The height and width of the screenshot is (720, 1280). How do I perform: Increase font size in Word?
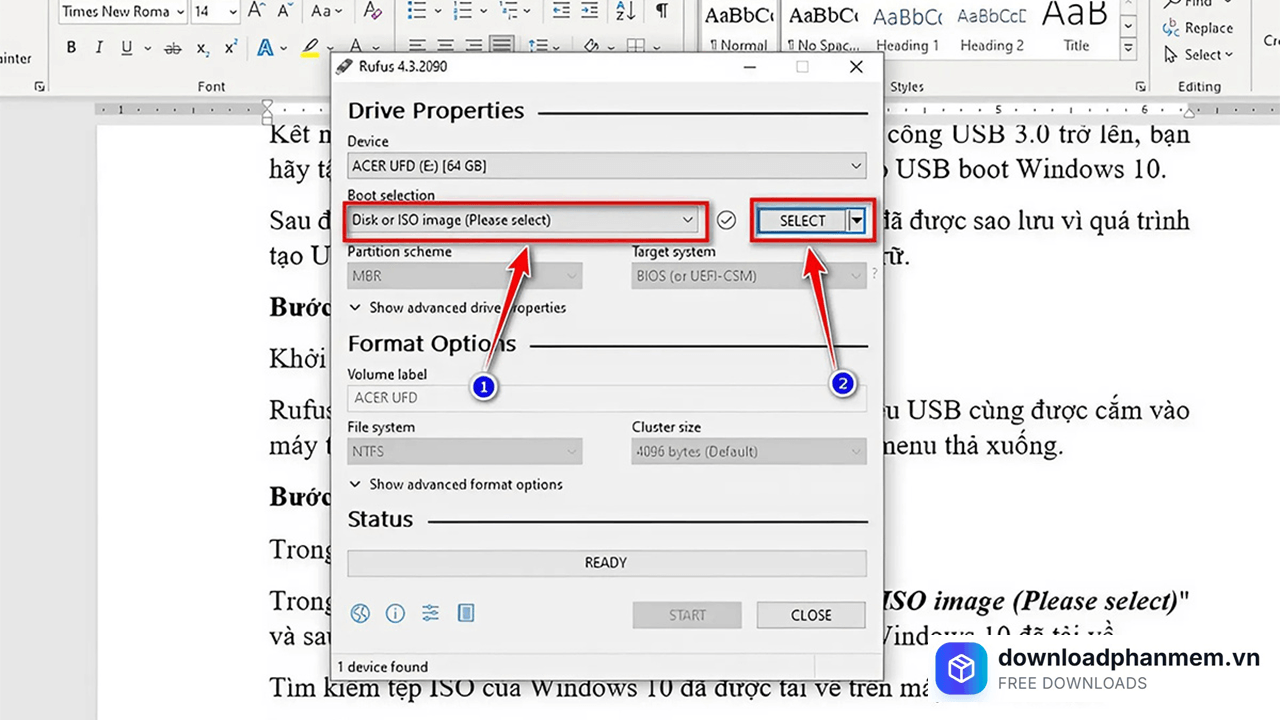click(x=257, y=11)
